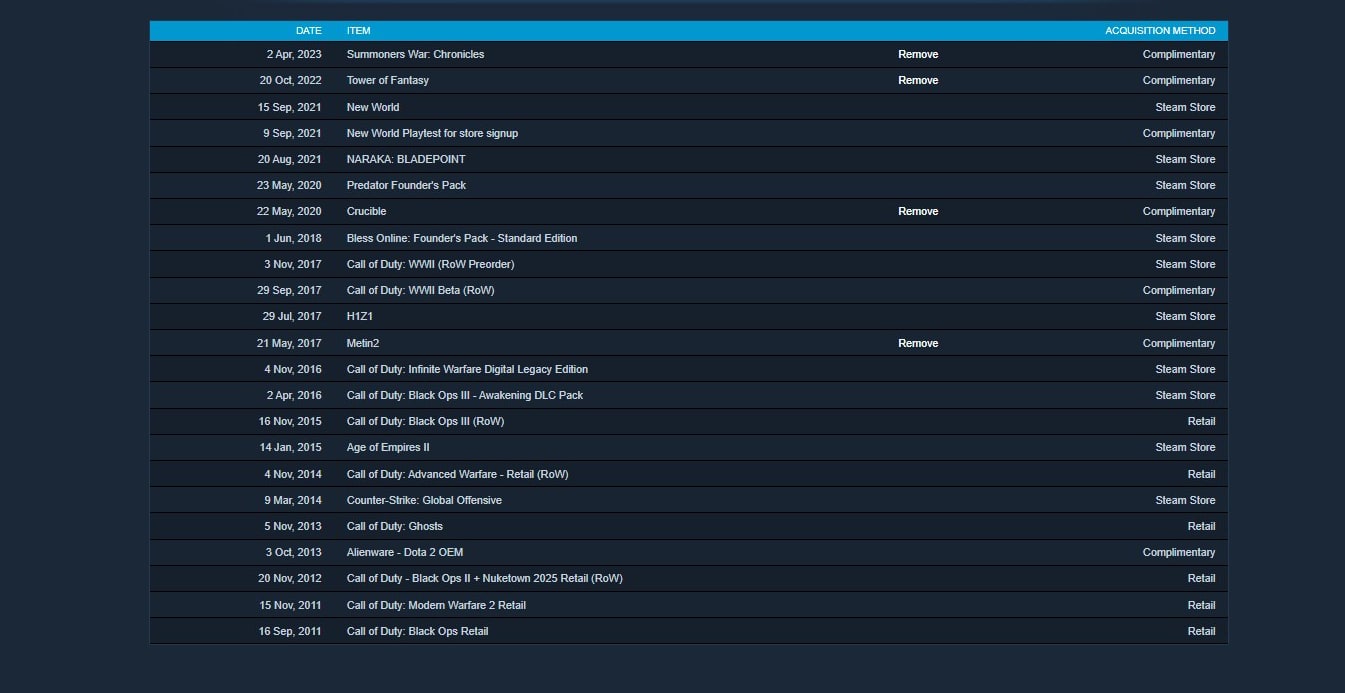Click Retail in the Black Ops Retail row
This screenshot has width=1345, height=693.
[x=1201, y=631]
